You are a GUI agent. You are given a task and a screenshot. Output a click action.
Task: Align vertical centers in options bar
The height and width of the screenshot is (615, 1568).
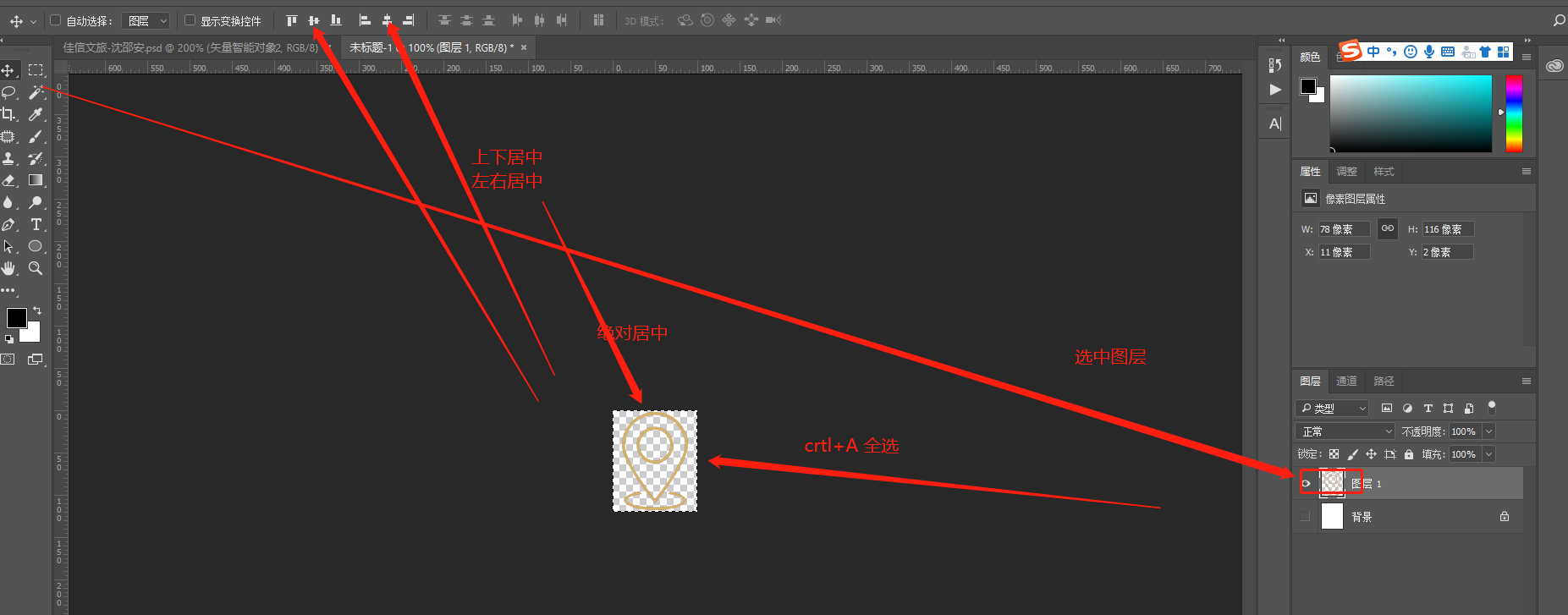coord(314,20)
